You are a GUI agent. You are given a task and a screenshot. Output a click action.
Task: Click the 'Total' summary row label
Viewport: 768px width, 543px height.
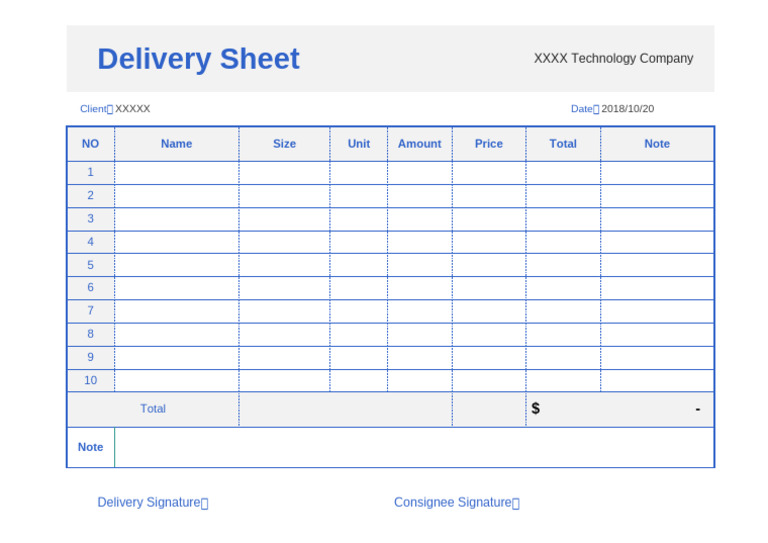coord(153,409)
